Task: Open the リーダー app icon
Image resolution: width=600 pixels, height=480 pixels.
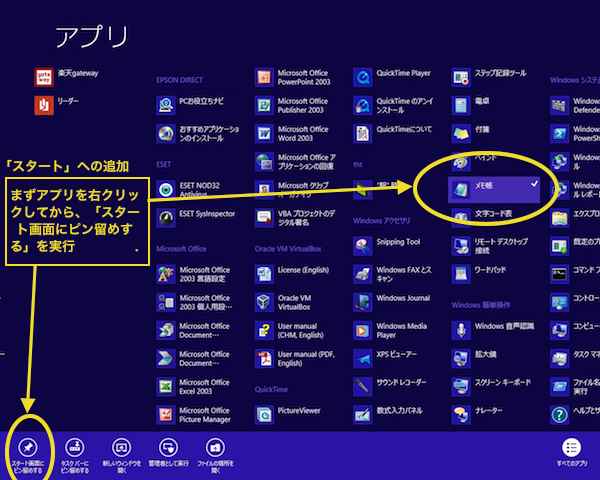Action: coord(44,105)
